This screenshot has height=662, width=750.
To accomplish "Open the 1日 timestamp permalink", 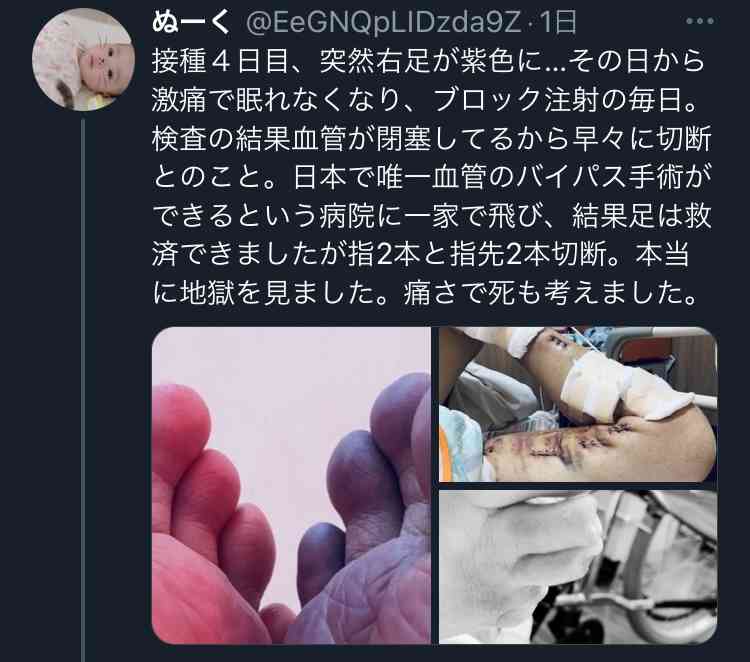I will coord(558,22).
